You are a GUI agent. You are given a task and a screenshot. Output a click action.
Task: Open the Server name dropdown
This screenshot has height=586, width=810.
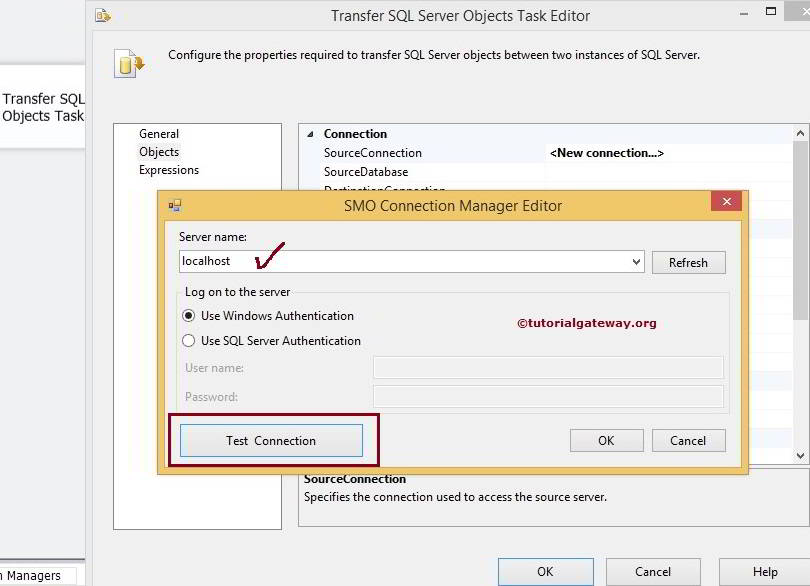(637, 262)
